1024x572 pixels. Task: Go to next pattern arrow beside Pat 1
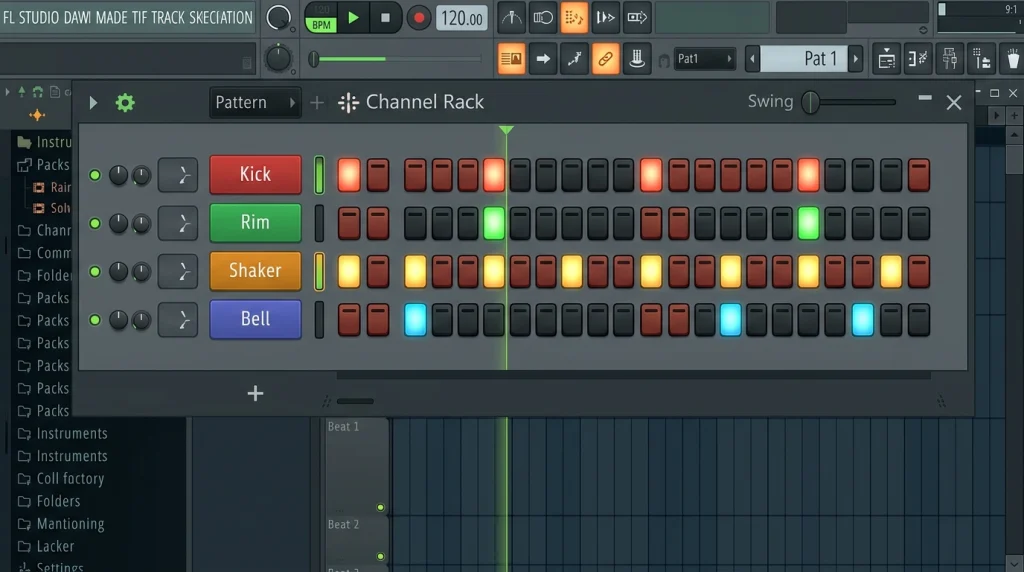coord(856,59)
